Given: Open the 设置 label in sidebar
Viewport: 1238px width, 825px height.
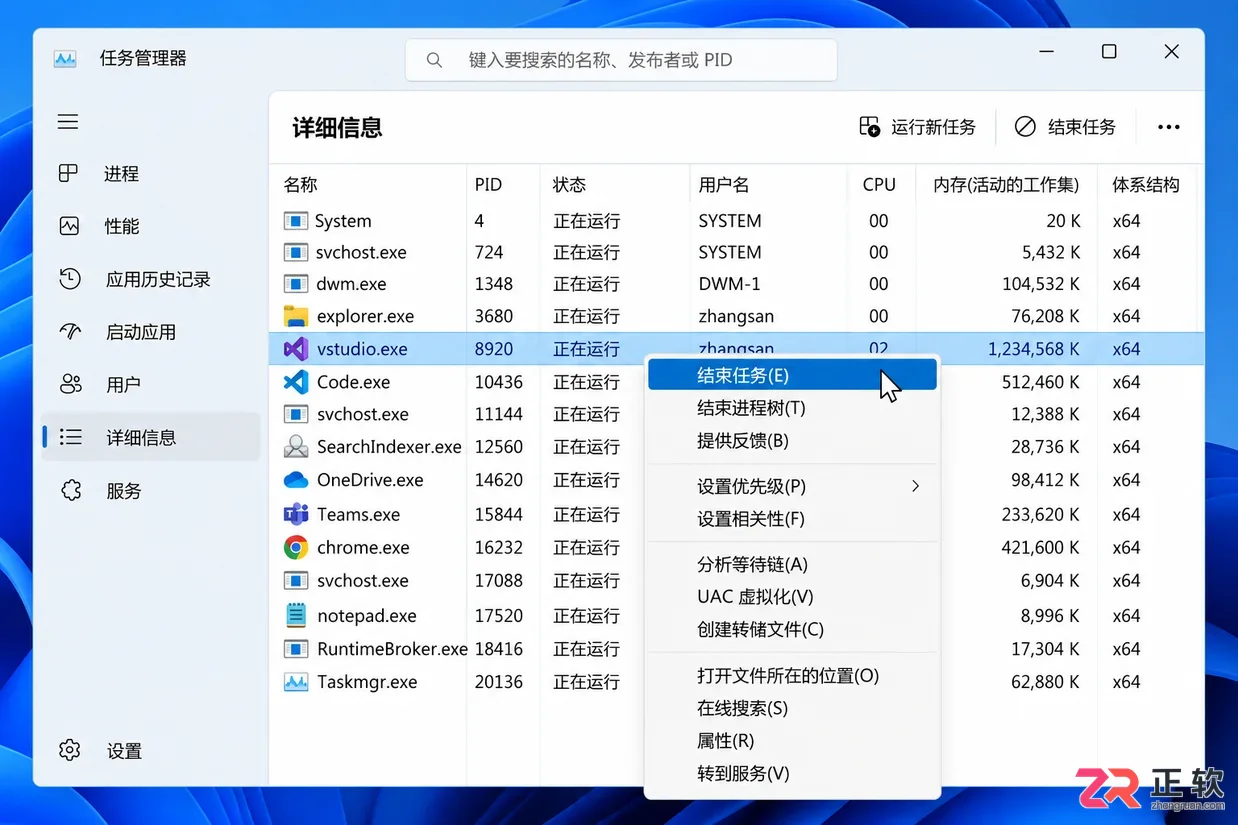Looking at the screenshot, I should (x=124, y=751).
